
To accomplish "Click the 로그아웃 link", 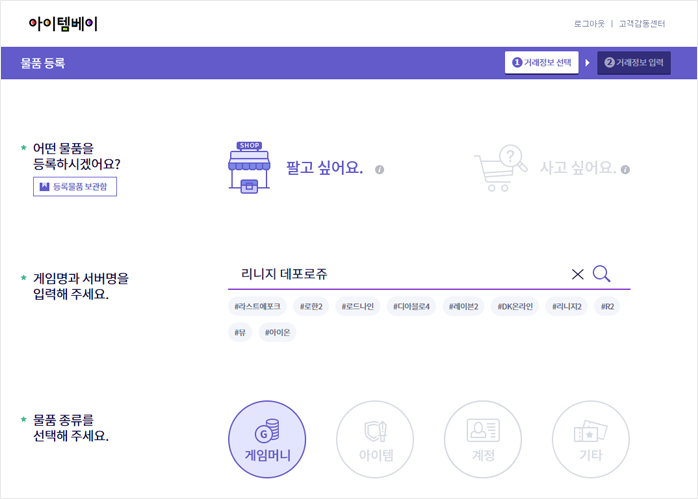I will coord(589,24).
